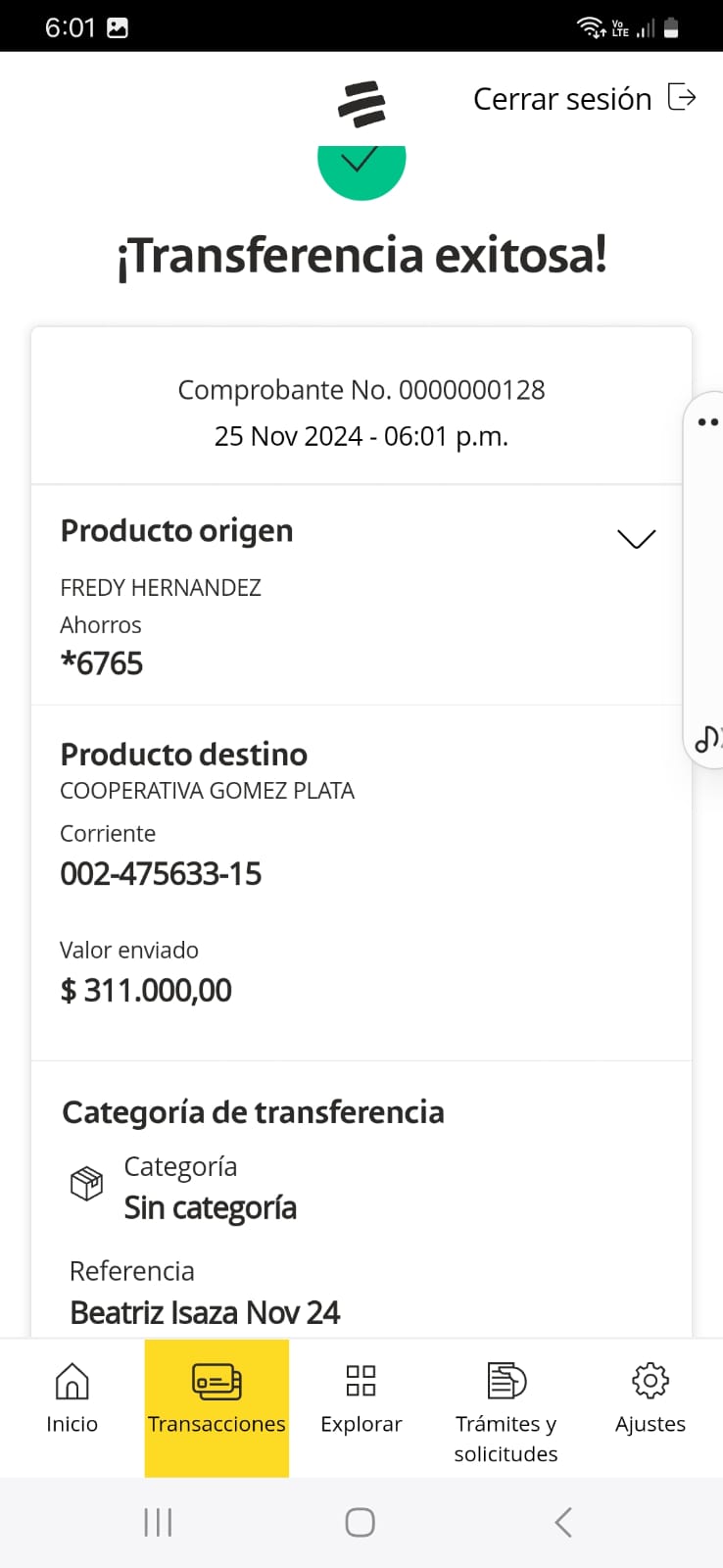Tap the green success checkmark icon

[x=361, y=167]
